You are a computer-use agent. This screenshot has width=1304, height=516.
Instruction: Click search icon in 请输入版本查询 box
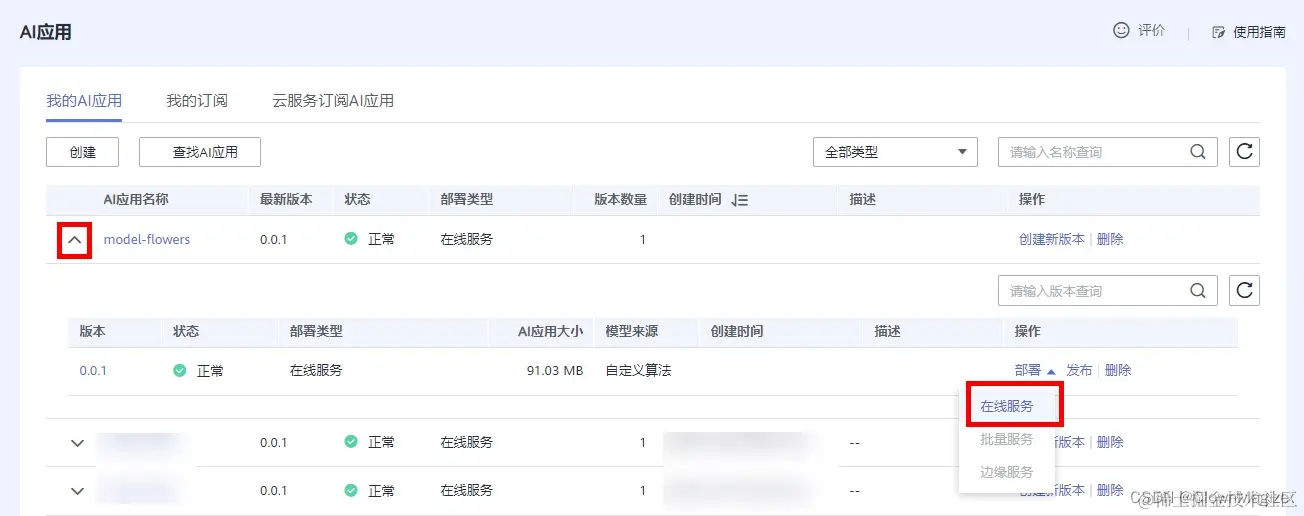point(1198,291)
